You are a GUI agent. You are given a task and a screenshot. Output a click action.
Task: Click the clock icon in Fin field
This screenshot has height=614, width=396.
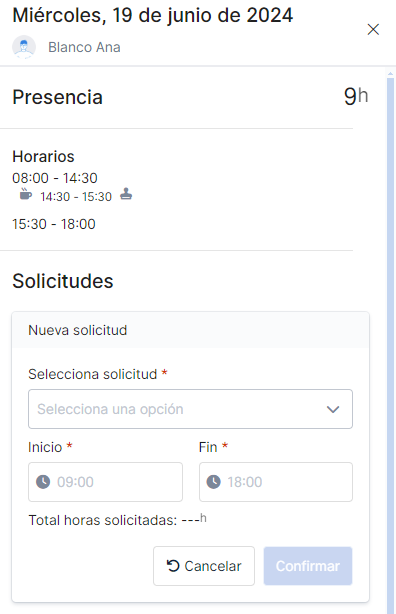[x=213, y=482]
